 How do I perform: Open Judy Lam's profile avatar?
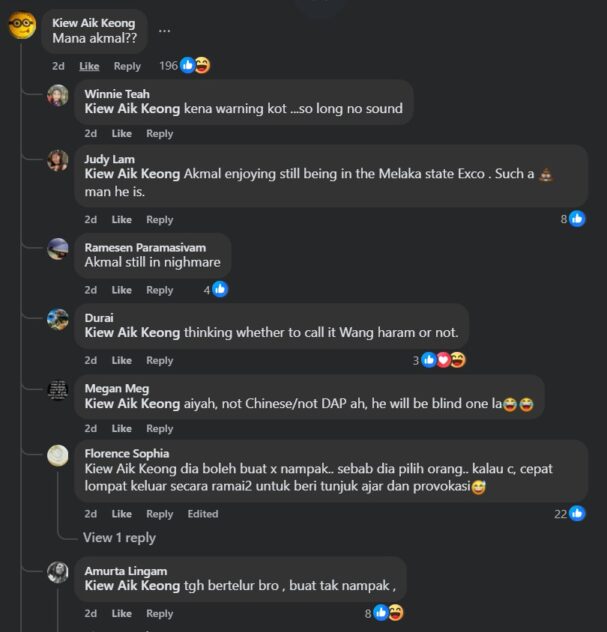tap(58, 160)
